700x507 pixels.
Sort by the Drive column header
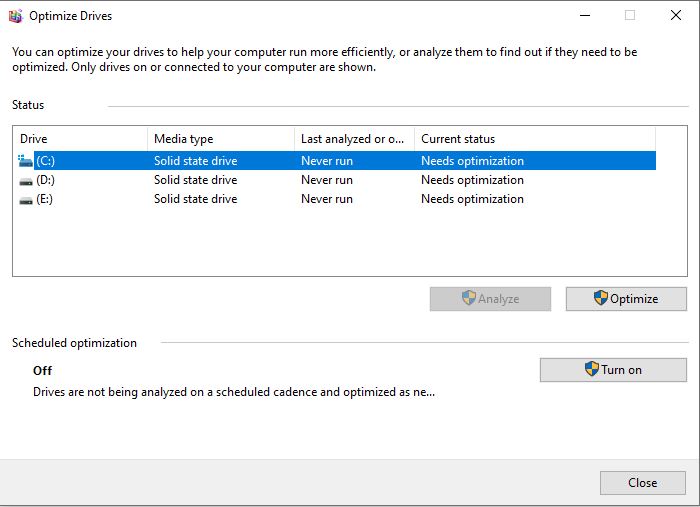pyautogui.click(x=81, y=139)
